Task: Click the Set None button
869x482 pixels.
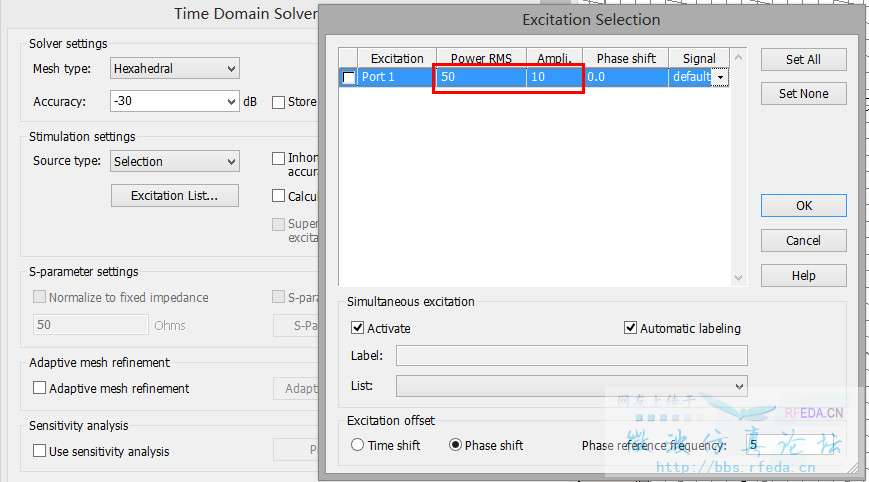Action: coord(803,94)
